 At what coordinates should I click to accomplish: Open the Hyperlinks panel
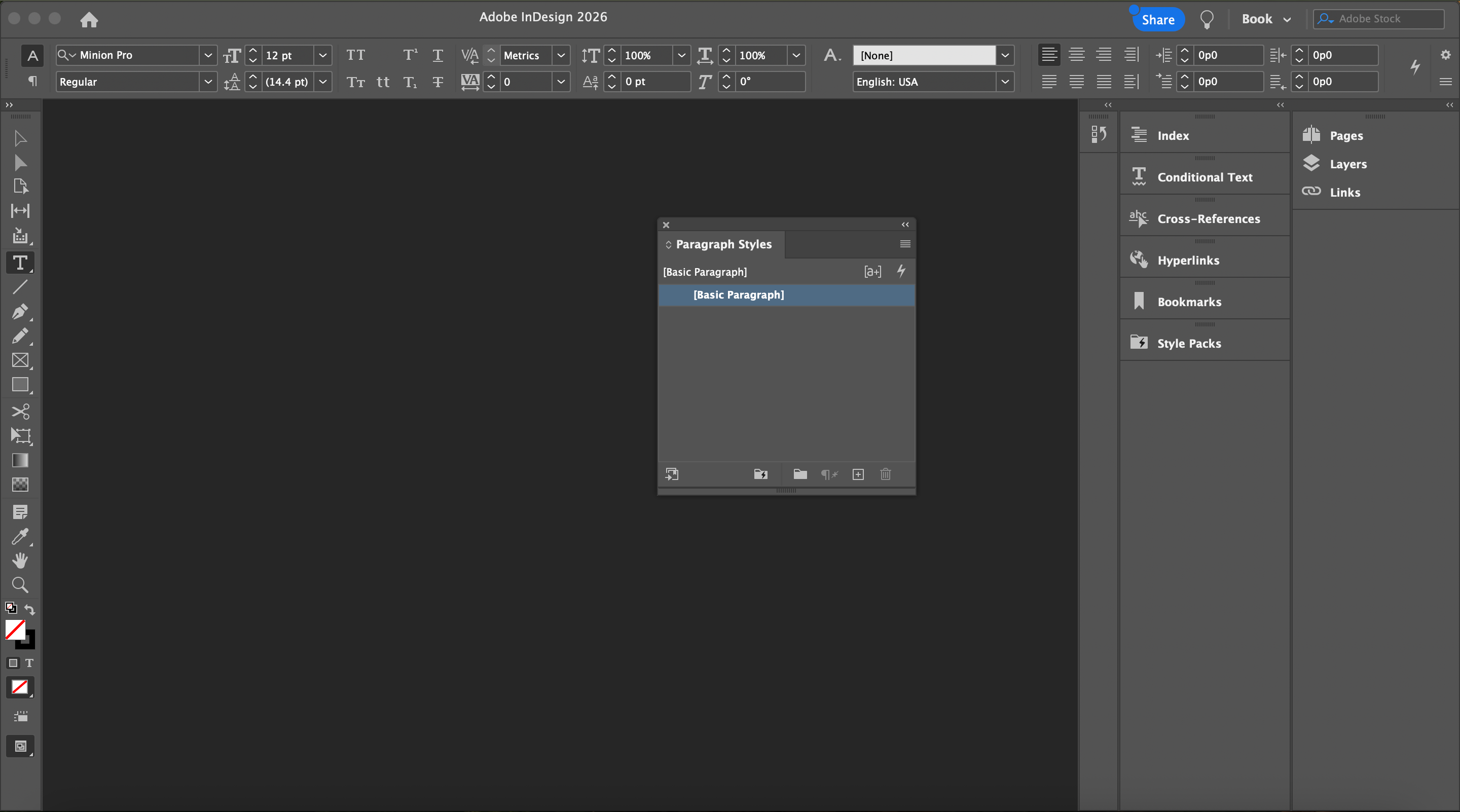(x=1188, y=261)
